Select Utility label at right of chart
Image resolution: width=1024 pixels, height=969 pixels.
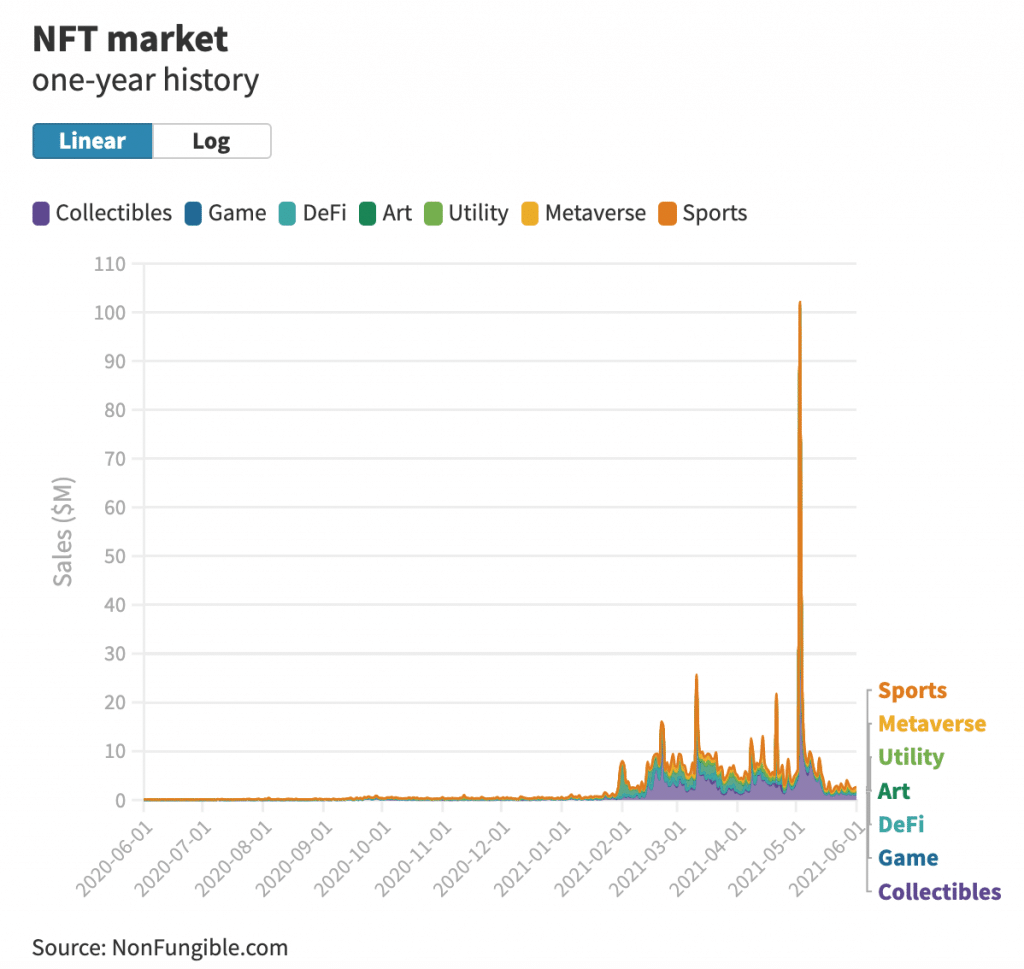tap(910, 757)
